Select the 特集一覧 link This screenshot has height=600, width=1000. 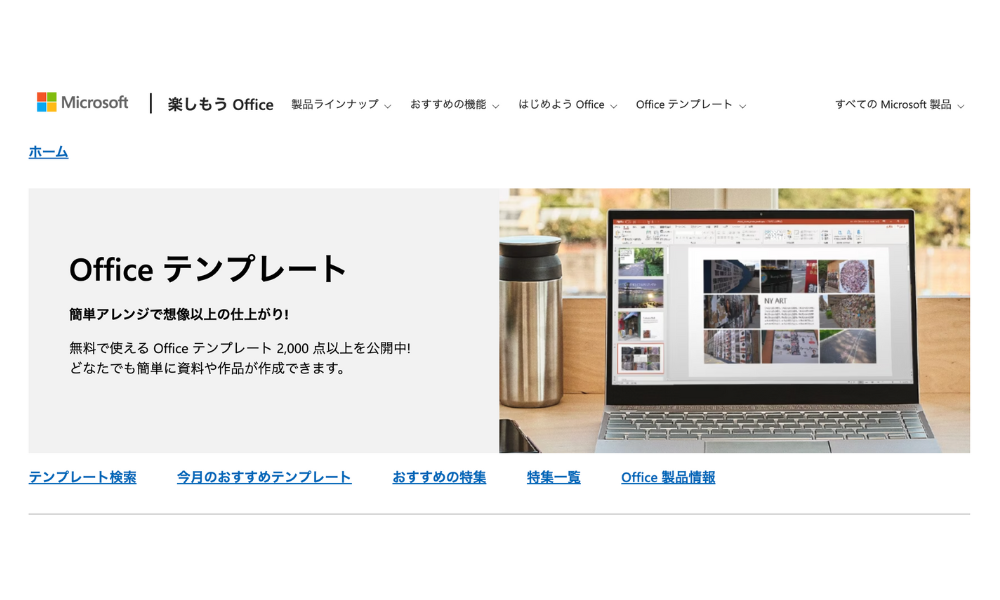coord(553,477)
